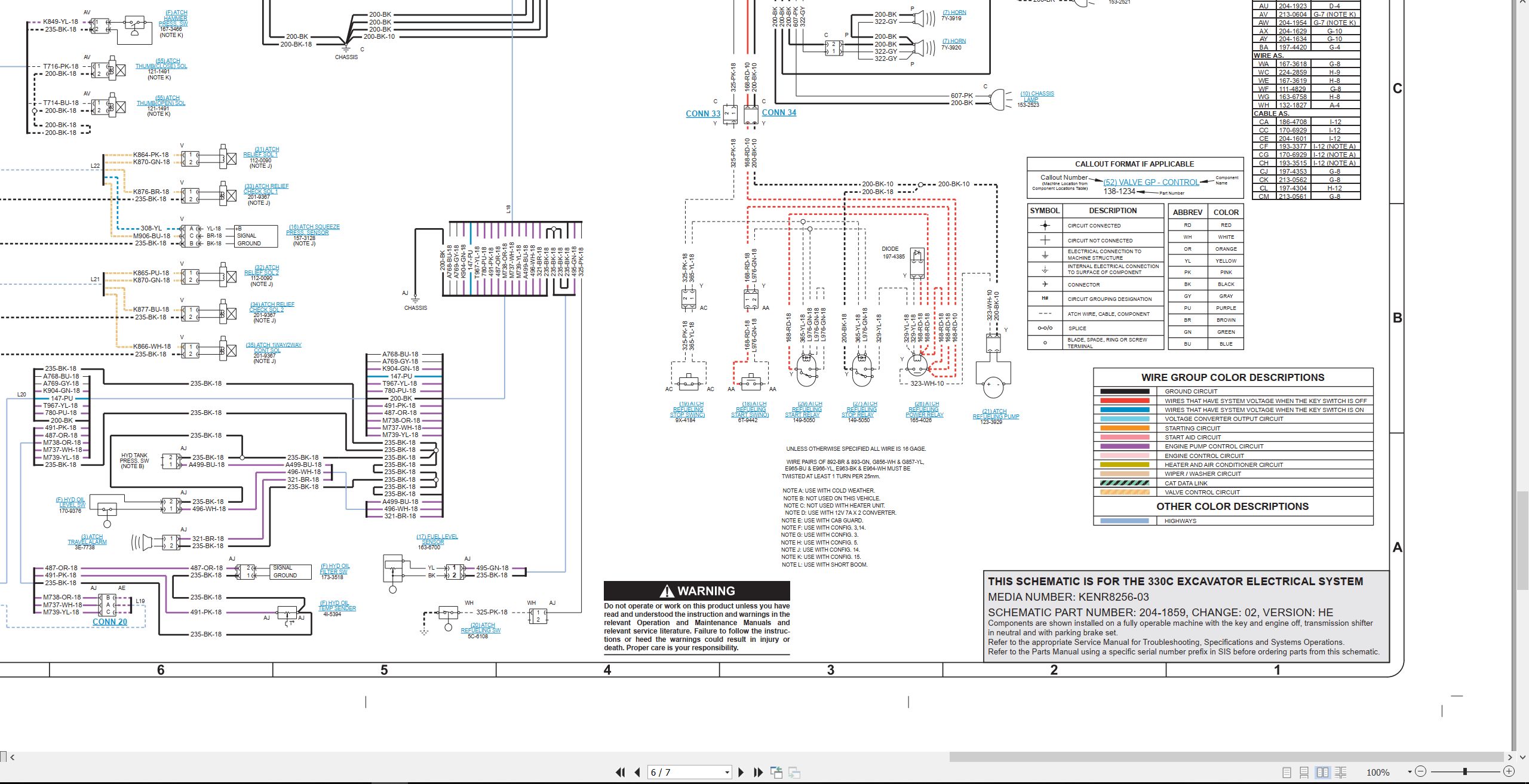Open (10) CHASSIS LAMP link
1529x784 pixels.
pyautogui.click(x=1037, y=96)
